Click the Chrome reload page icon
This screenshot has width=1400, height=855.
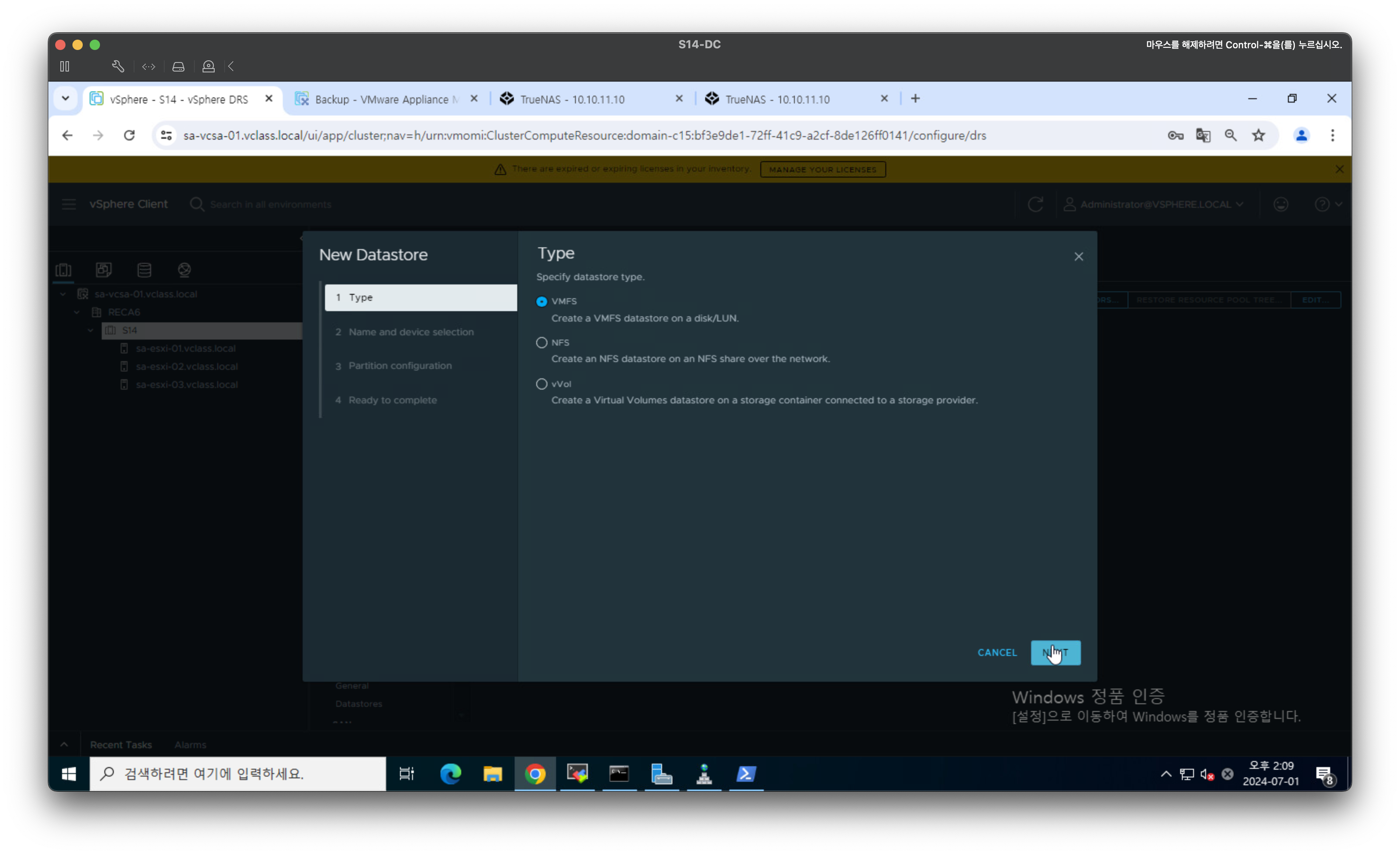point(130,135)
